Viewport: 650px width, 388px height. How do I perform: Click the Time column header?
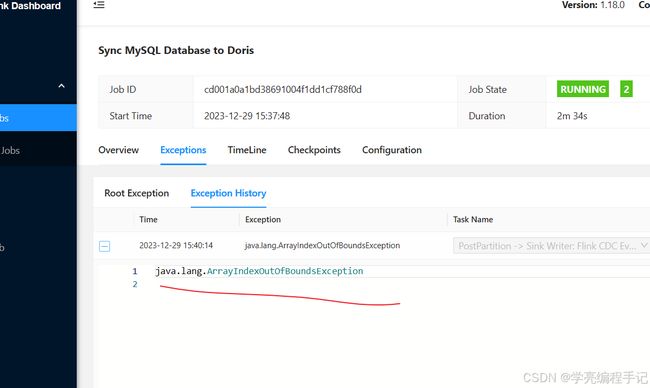click(x=148, y=220)
